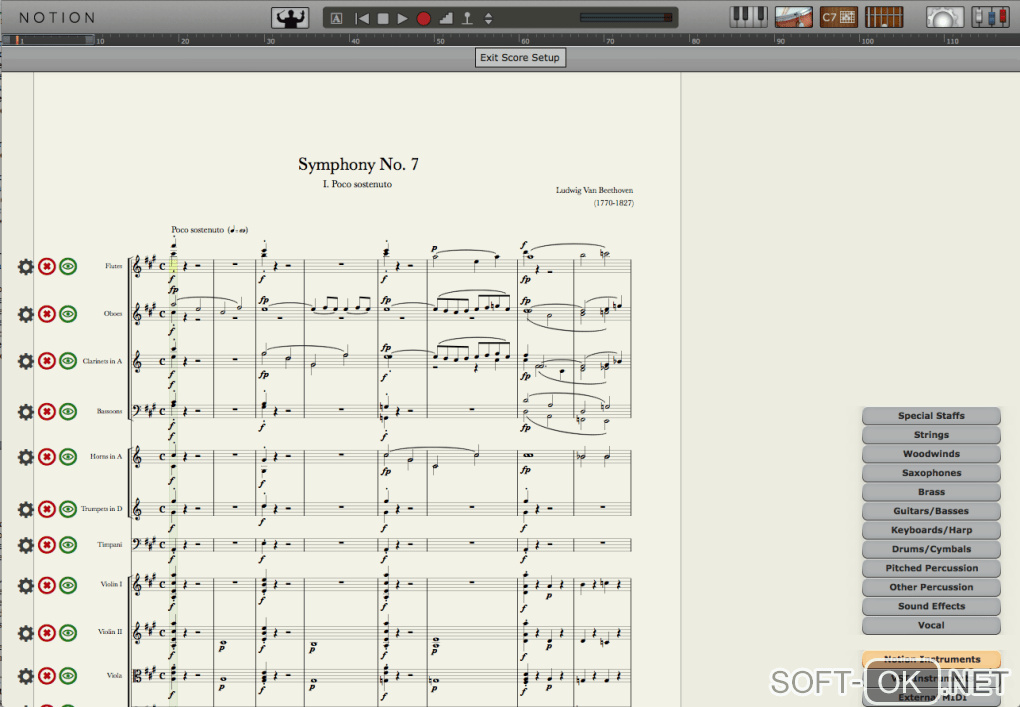Hide Bassoons staff via eye toggle

[68, 412]
